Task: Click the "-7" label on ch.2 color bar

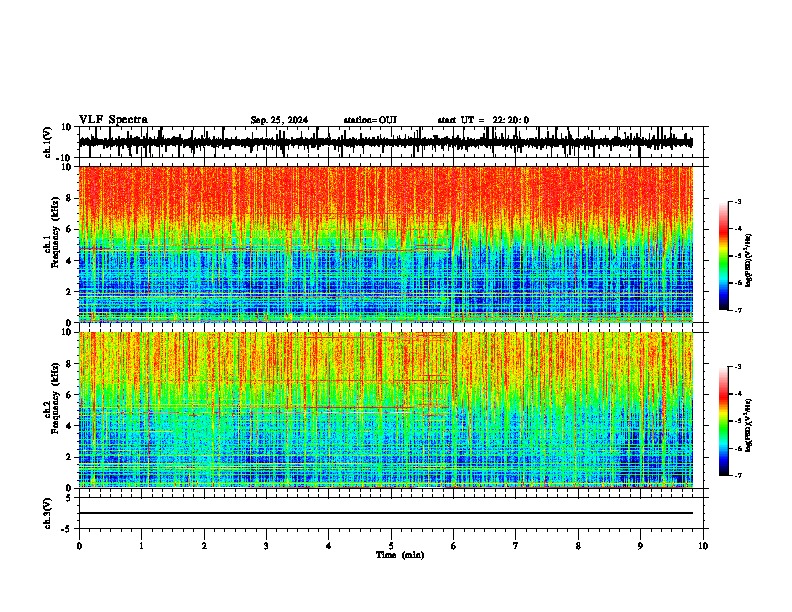Action: tap(738, 475)
